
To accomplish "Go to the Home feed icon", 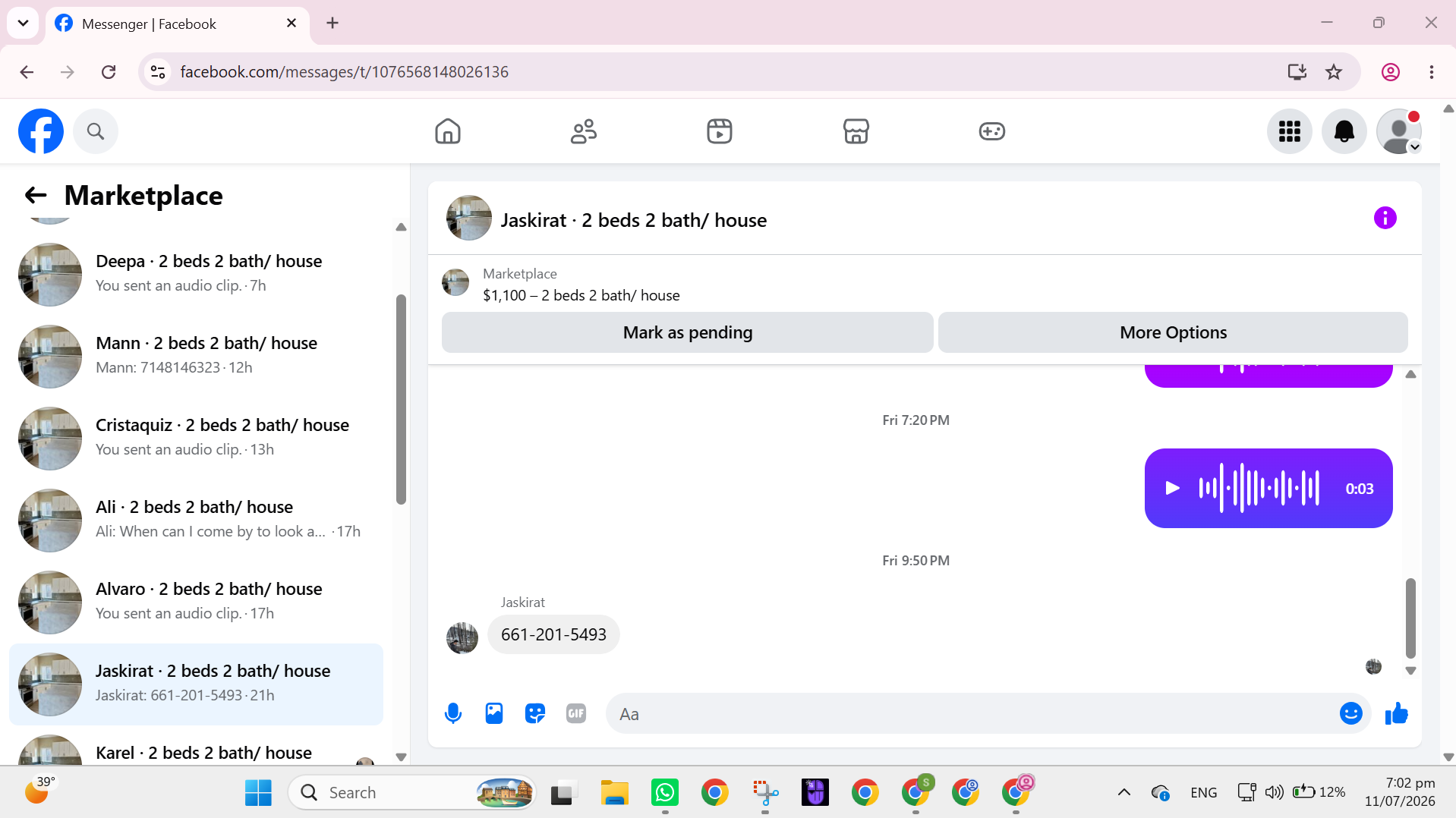I will click(x=448, y=131).
